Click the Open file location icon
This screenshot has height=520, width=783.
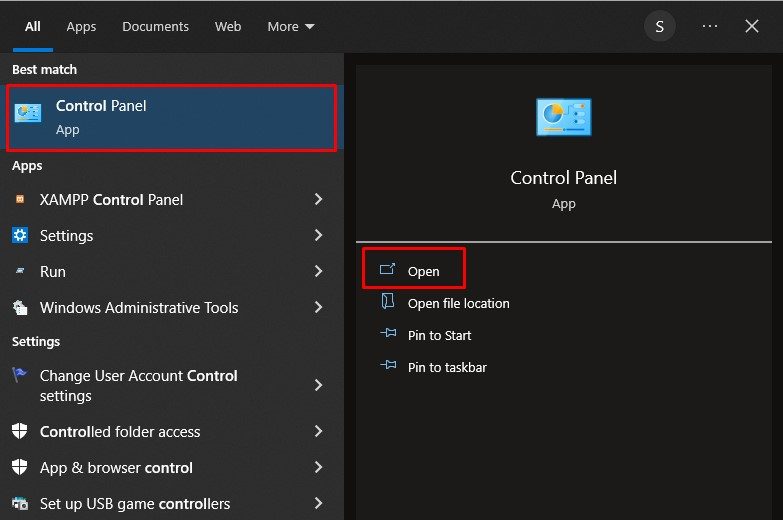(388, 301)
